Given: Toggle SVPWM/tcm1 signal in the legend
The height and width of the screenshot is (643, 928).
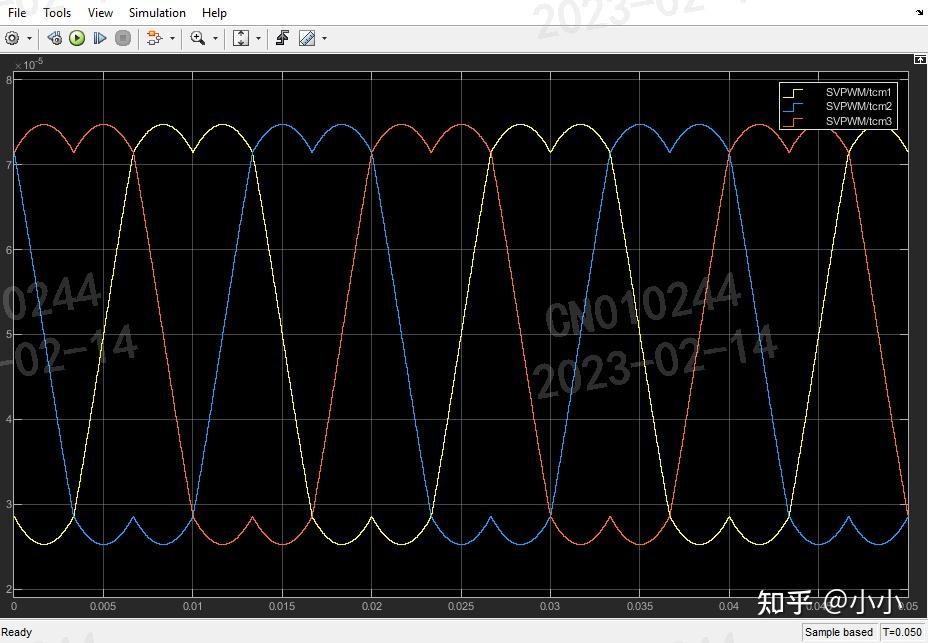Looking at the screenshot, I should coord(861,93).
